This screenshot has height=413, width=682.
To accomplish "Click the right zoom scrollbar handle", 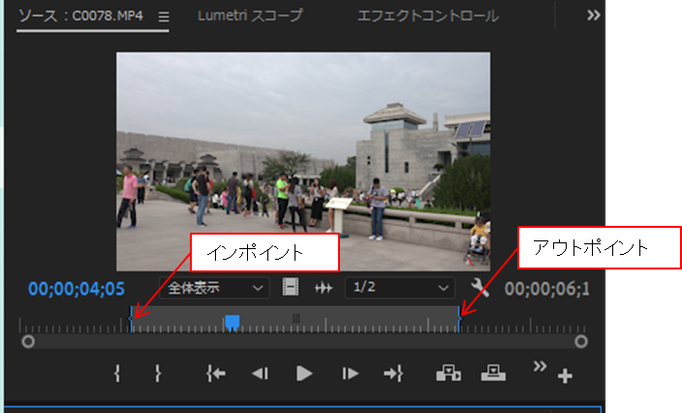I will [x=581, y=342].
